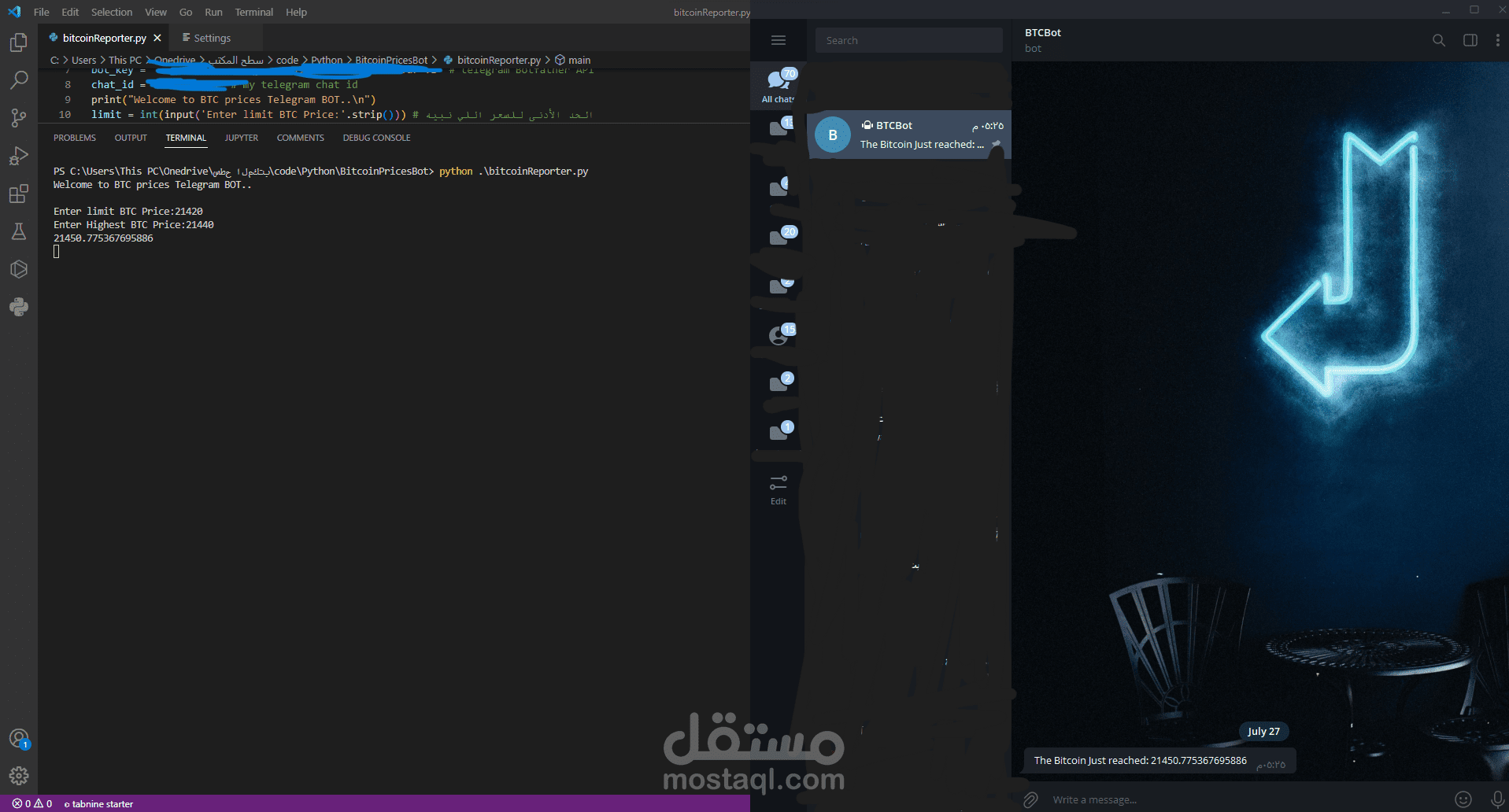Image resolution: width=1509 pixels, height=812 pixels.
Task: Open the Extensions view
Action: click(x=19, y=194)
